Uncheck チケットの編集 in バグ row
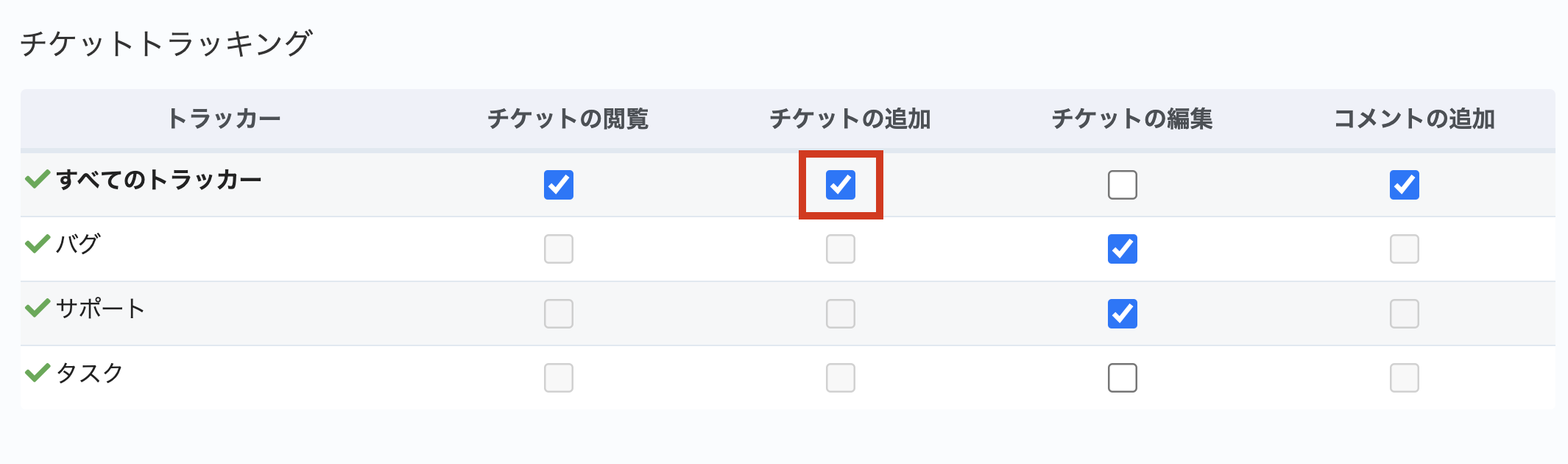 1123,249
